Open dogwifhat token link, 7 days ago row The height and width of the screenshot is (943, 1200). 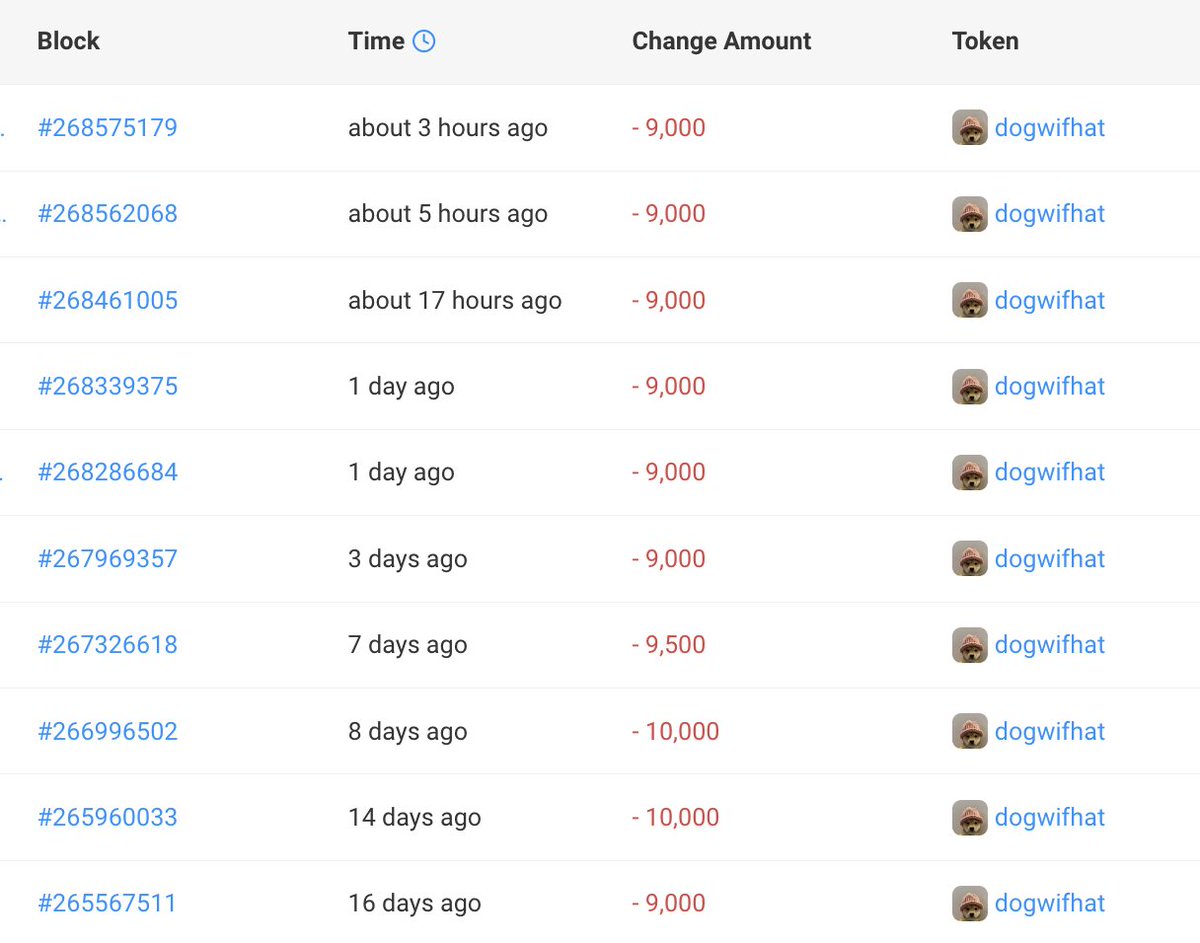[x=1050, y=645]
